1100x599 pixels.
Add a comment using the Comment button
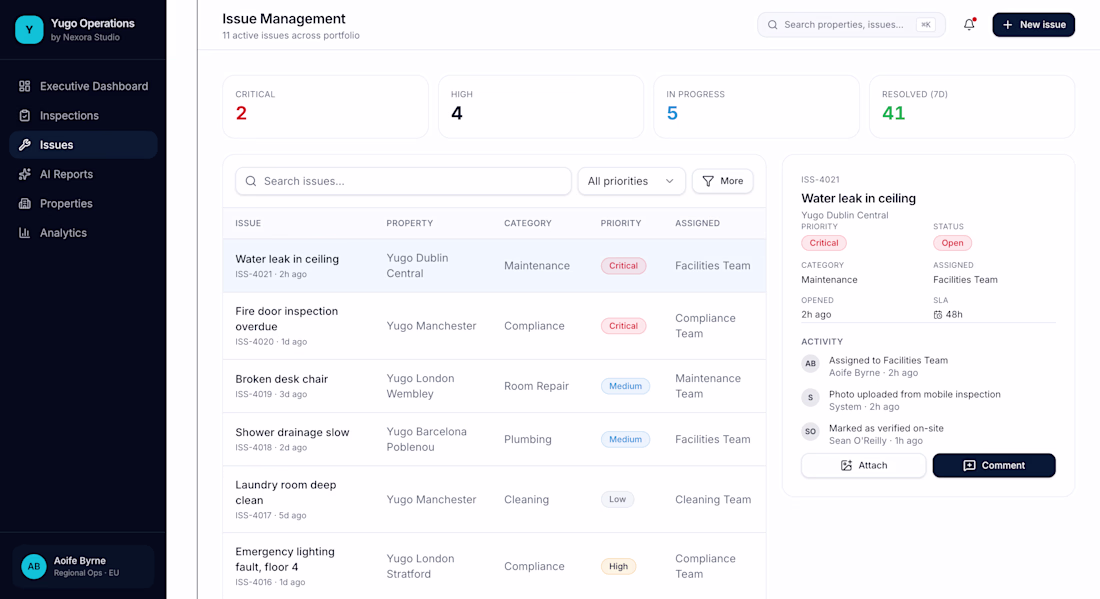[994, 466]
